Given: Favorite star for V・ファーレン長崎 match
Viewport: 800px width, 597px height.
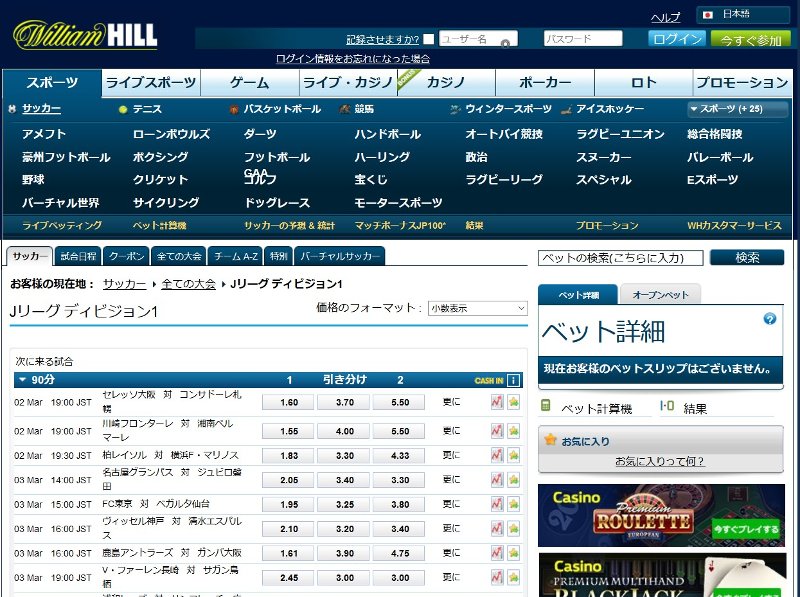Looking at the screenshot, I should coord(513,578).
